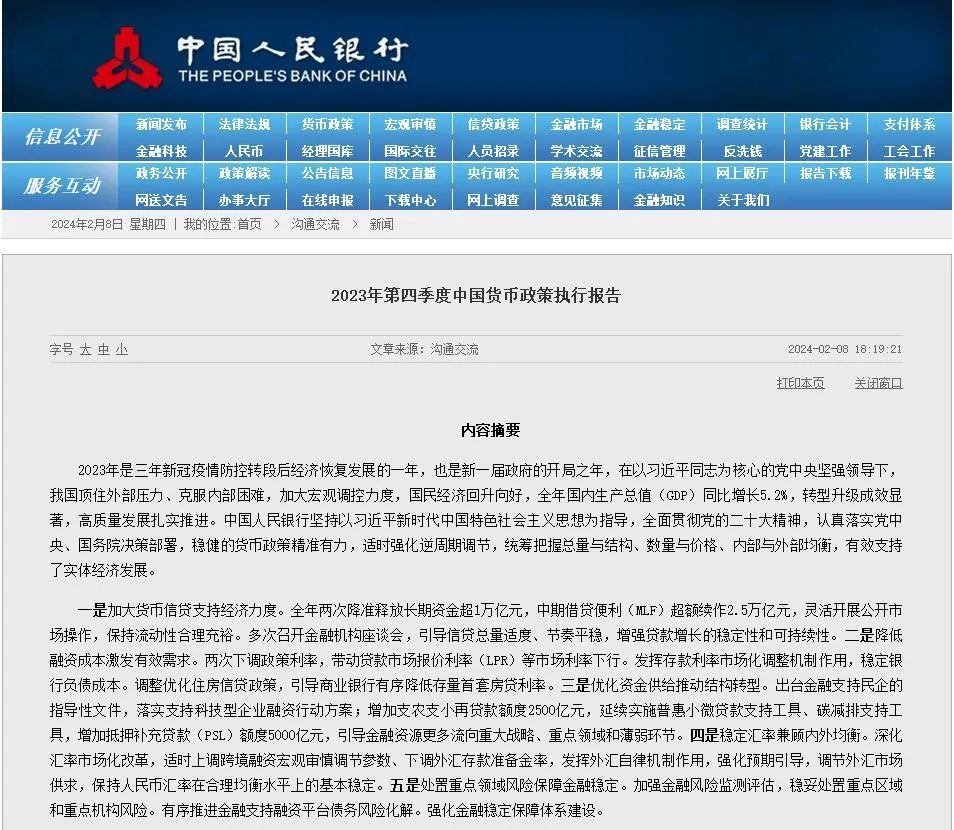Go to 调查统计 section

click(x=742, y=124)
